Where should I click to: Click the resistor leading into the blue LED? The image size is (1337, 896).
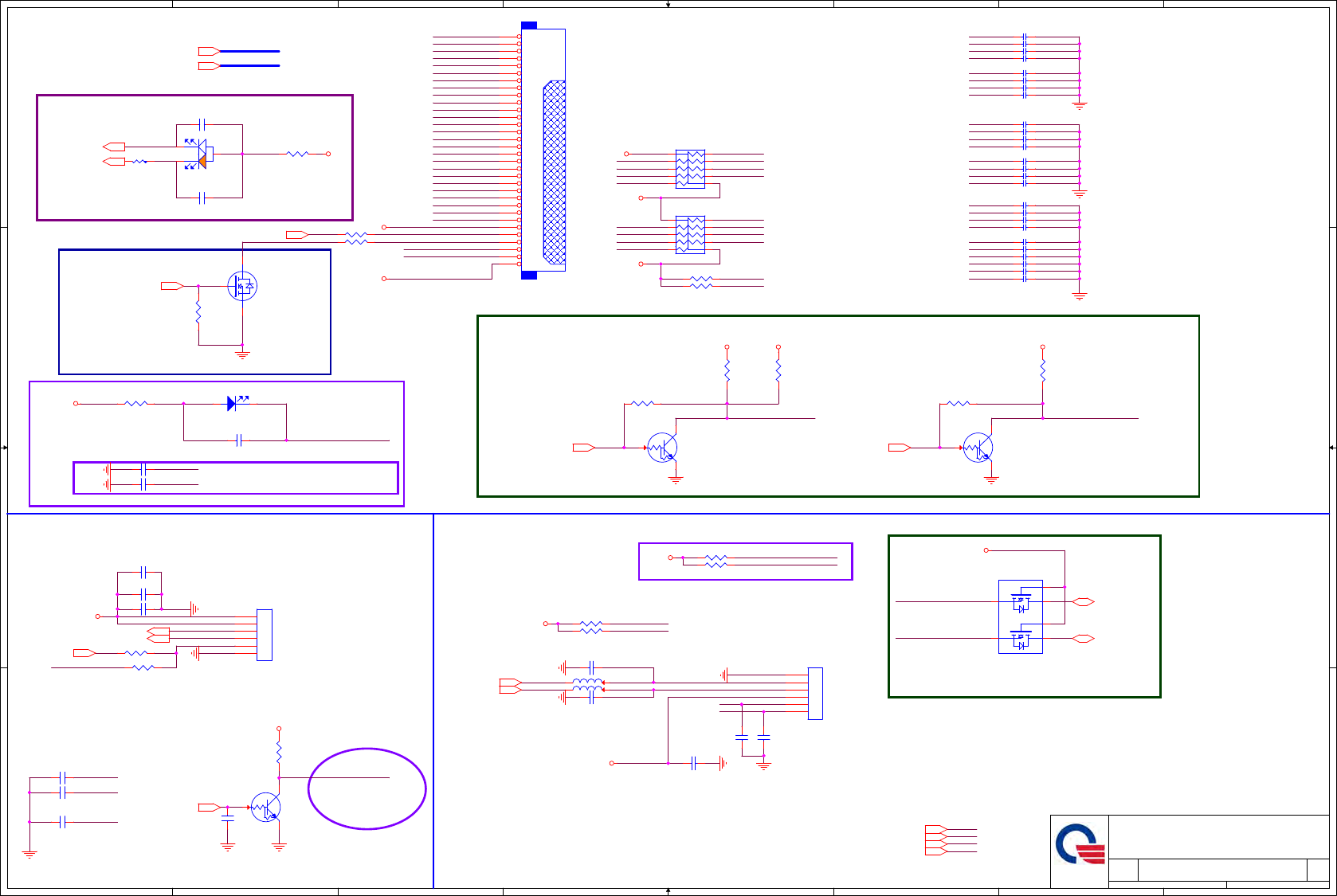coord(136,404)
